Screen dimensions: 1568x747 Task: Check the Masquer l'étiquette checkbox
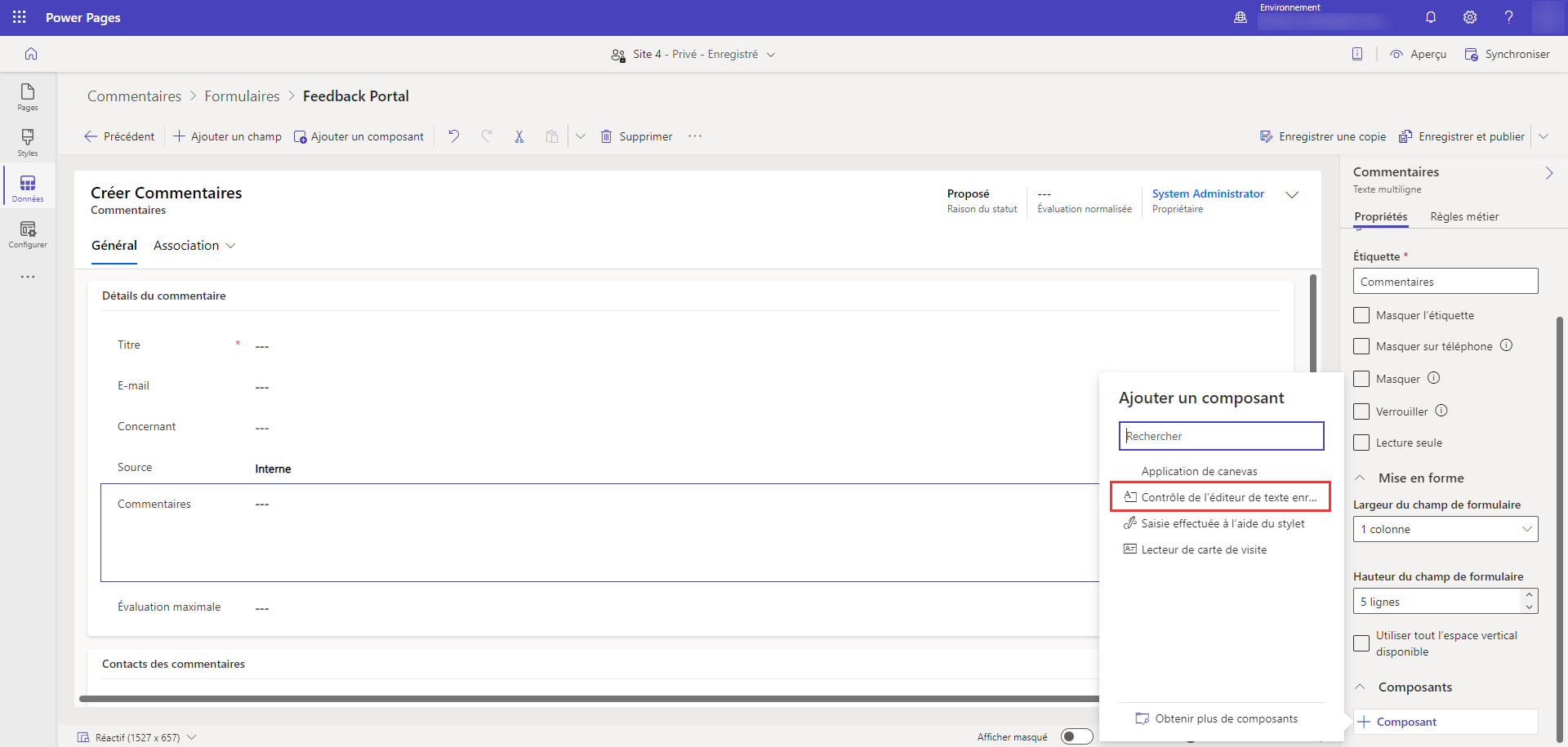[x=1361, y=315]
